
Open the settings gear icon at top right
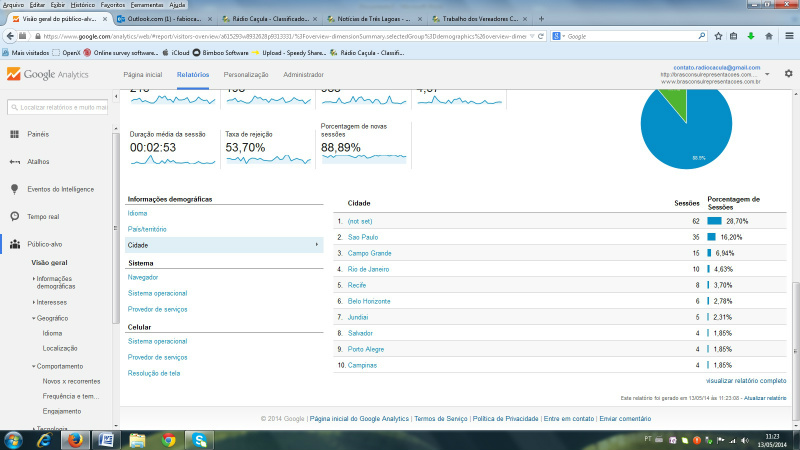(788, 74)
